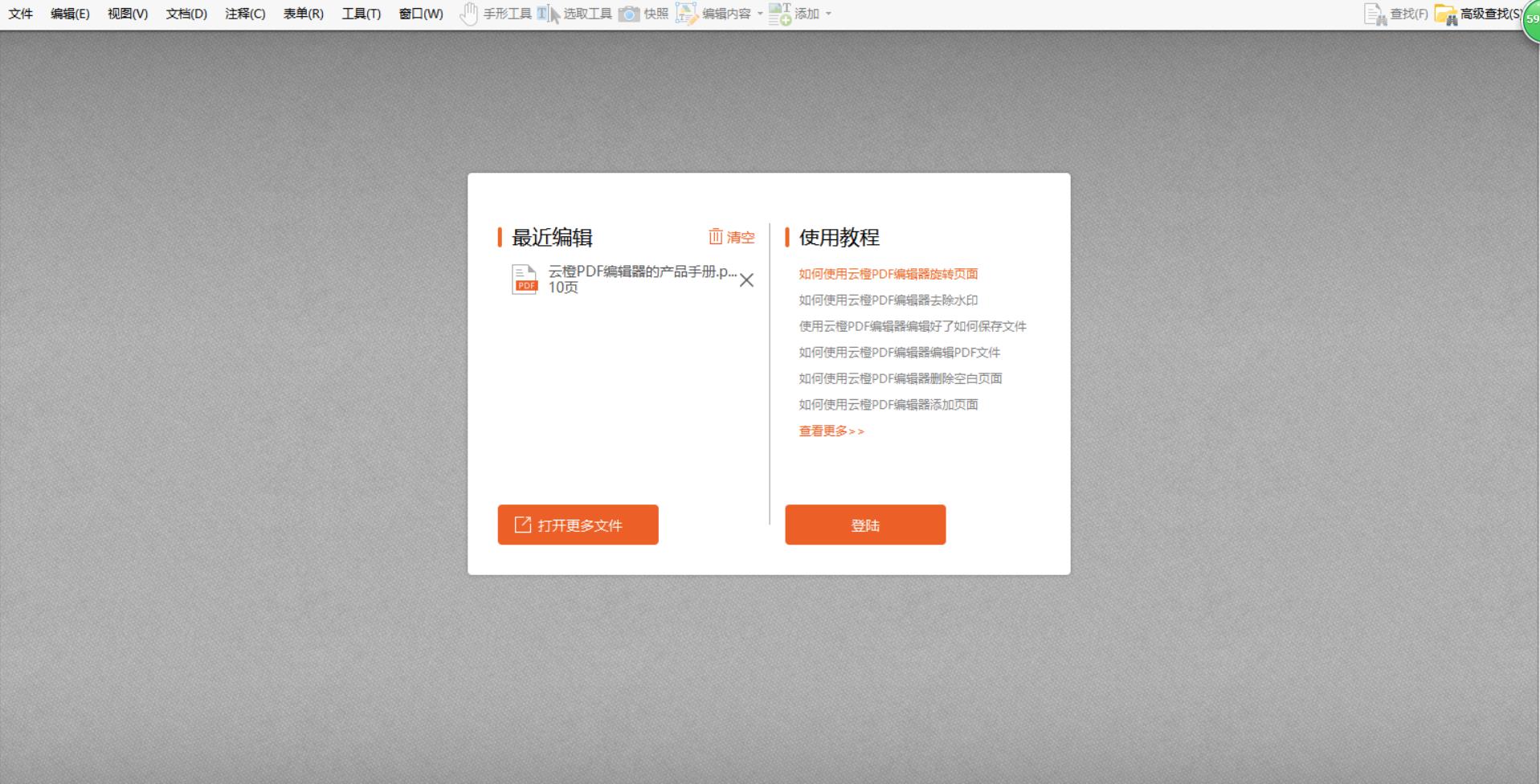Image resolution: width=1540 pixels, height=784 pixels.
Task: Expand the 编辑内容 dropdown arrow
Action: coord(760,14)
